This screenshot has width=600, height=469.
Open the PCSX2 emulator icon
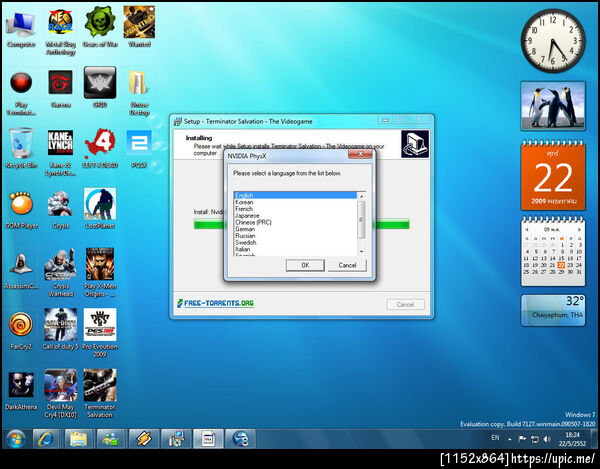click(139, 148)
